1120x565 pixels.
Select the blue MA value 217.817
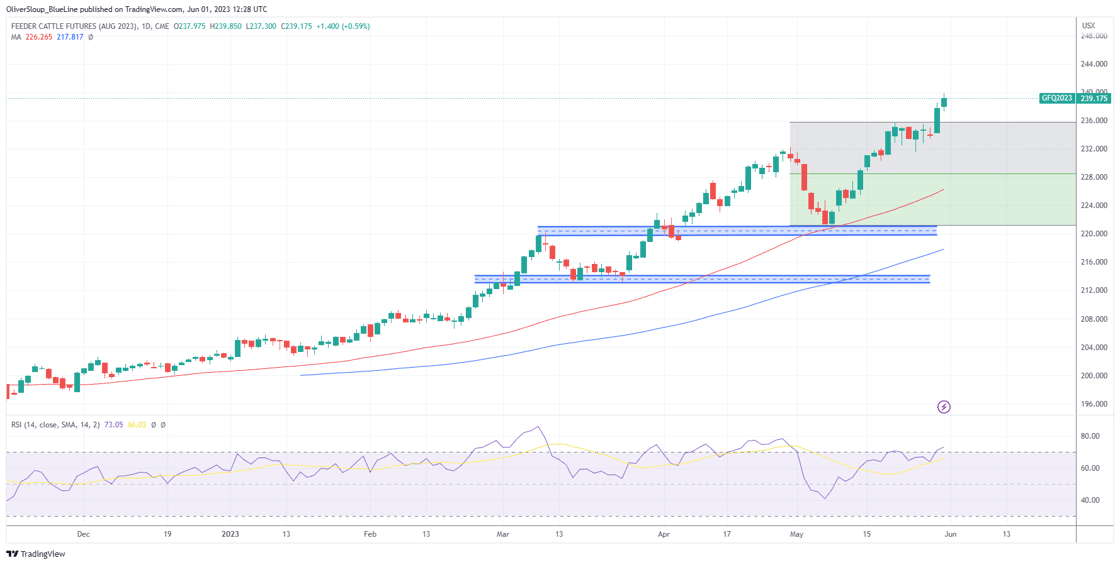(x=69, y=36)
